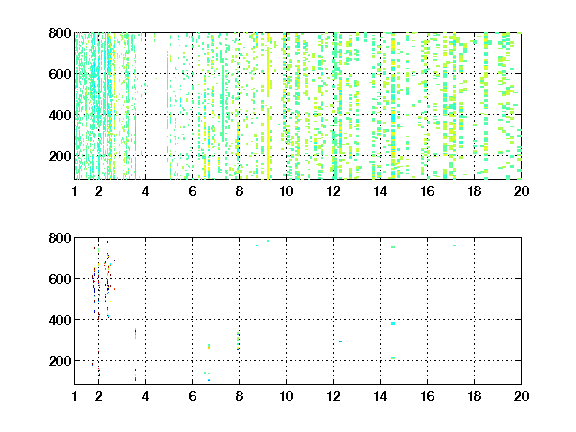Click x-axis tick label 20 under top plot
The height and width of the screenshot is (432, 576).
pyautogui.click(x=521, y=191)
